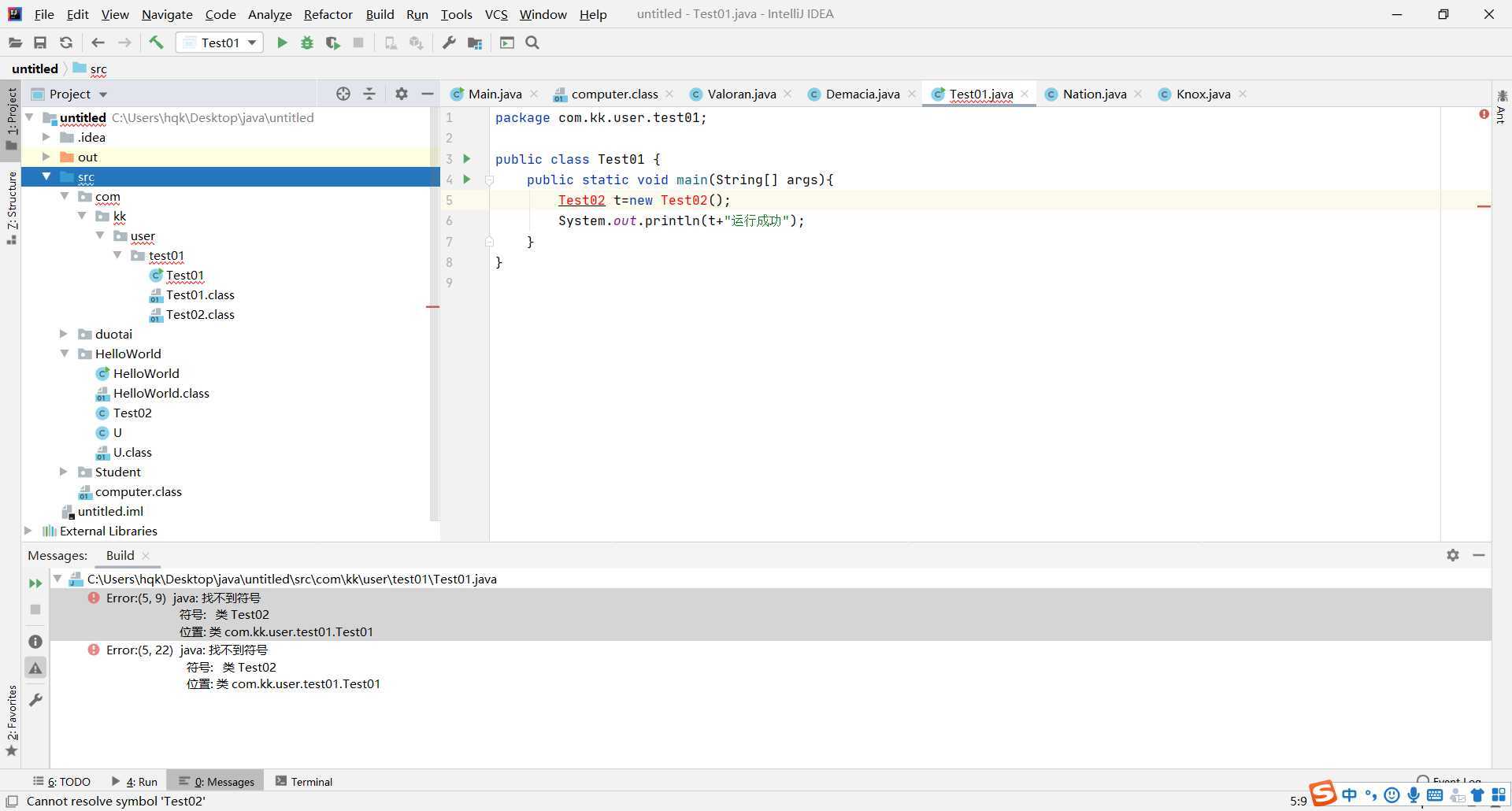The height and width of the screenshot is (811, 1512).
Task: Toggle show warnings triangle icon in Messages
Action: [35, 668]
